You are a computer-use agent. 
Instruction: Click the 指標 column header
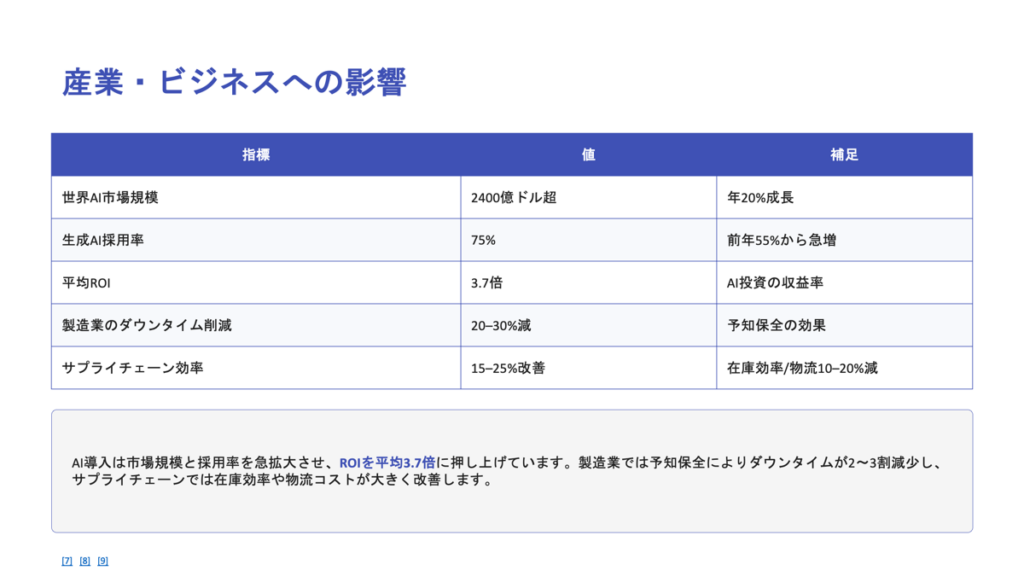(x=256, y=155)
